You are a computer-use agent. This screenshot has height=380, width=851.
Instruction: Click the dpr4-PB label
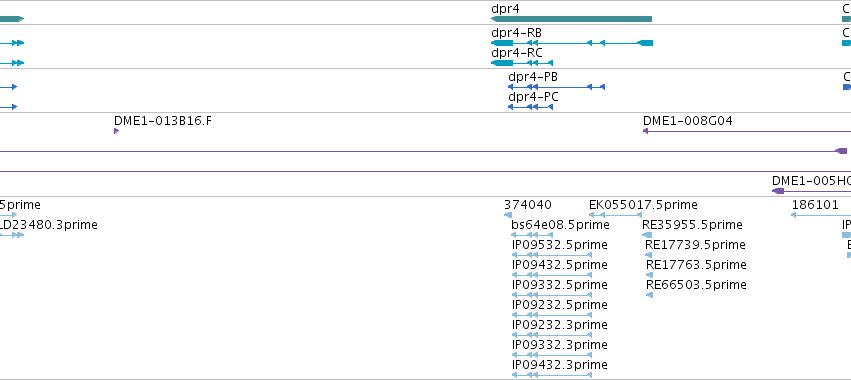tap(533, 77)
